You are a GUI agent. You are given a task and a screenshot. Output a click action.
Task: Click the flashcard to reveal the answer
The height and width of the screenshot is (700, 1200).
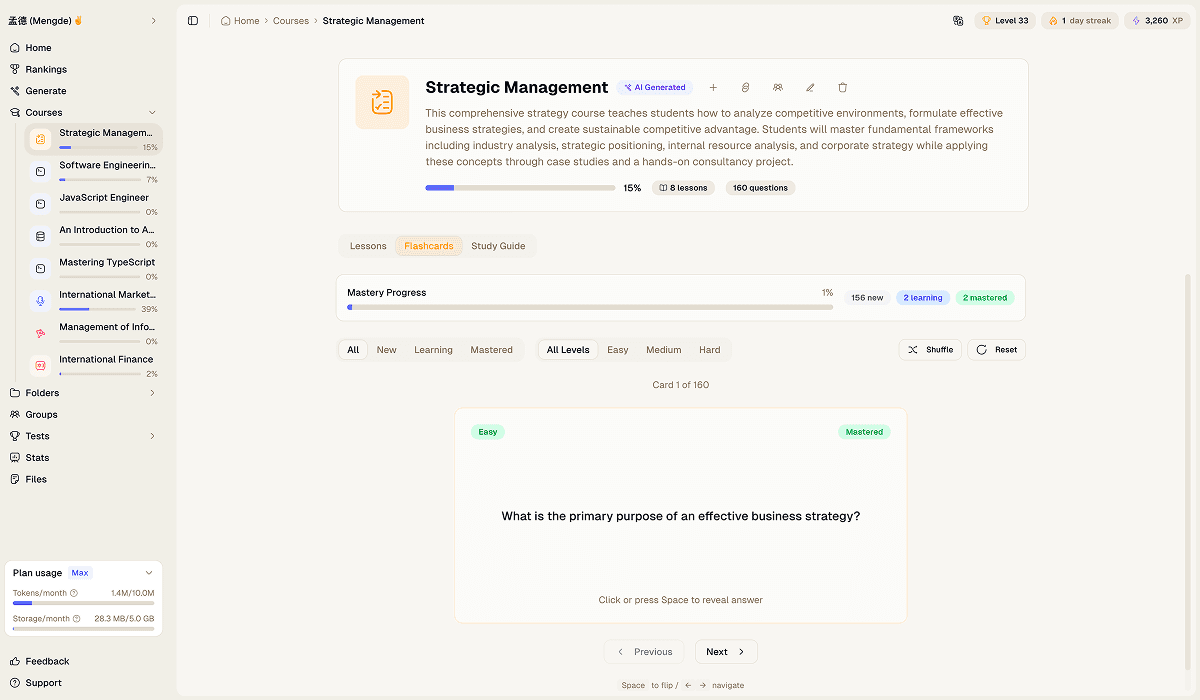681,515
